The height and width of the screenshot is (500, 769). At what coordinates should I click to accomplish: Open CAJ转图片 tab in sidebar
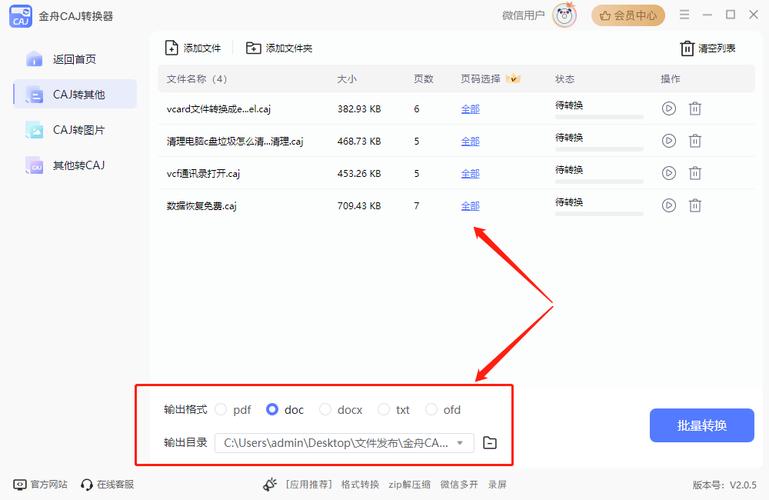[x=75, y=130]
